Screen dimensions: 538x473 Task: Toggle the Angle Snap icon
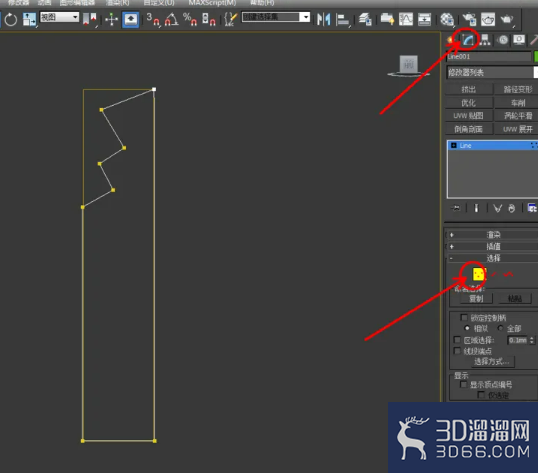pyautogui.click(x=171, y=19)
